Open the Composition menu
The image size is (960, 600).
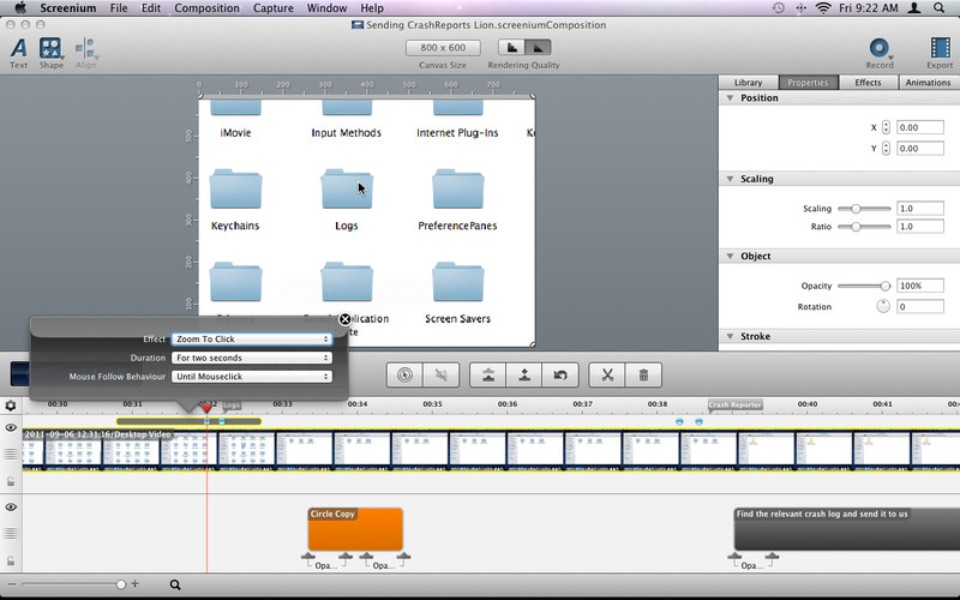click(207, 8)
